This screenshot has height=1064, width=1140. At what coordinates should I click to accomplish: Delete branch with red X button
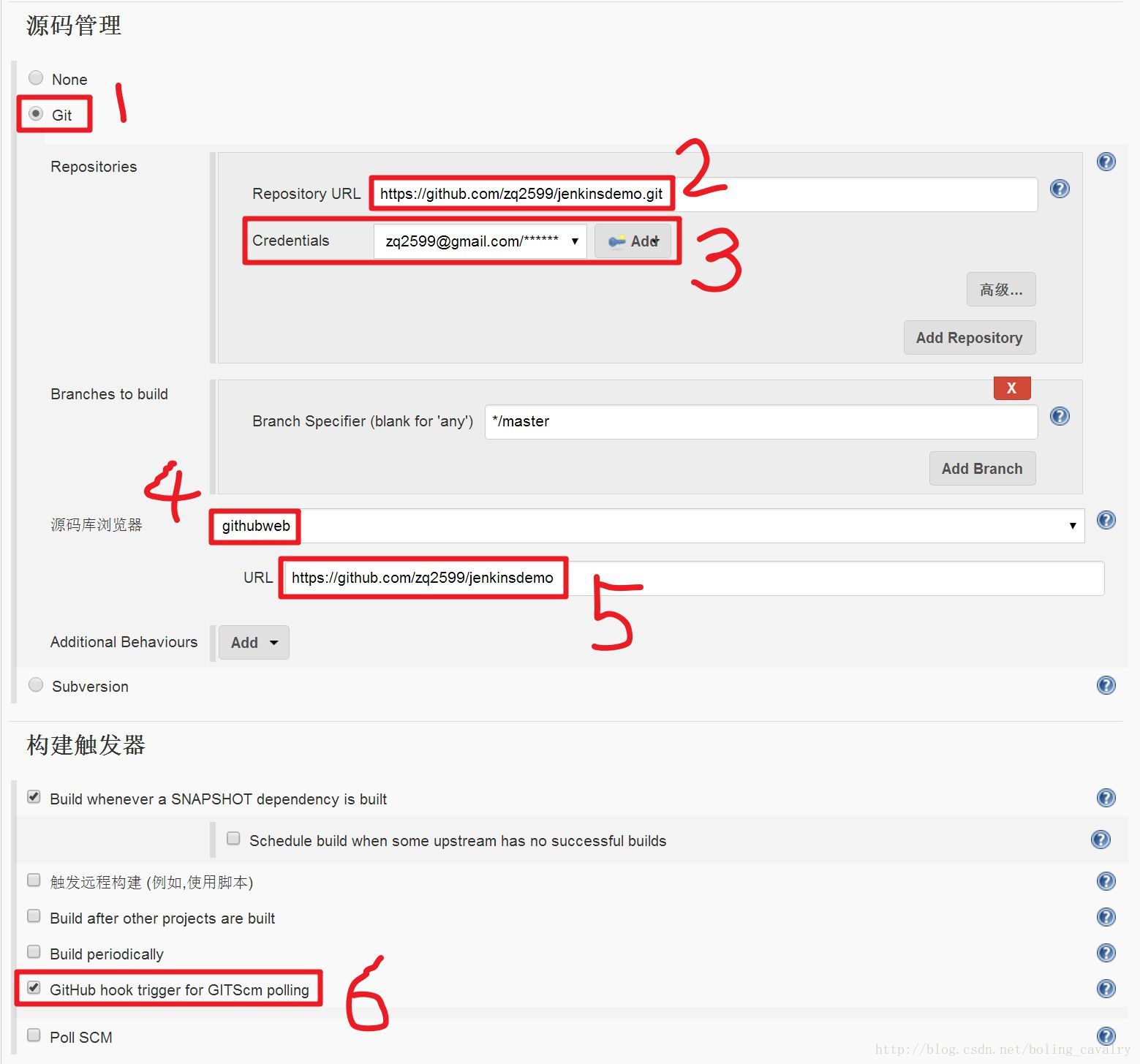coord(1012,388)
